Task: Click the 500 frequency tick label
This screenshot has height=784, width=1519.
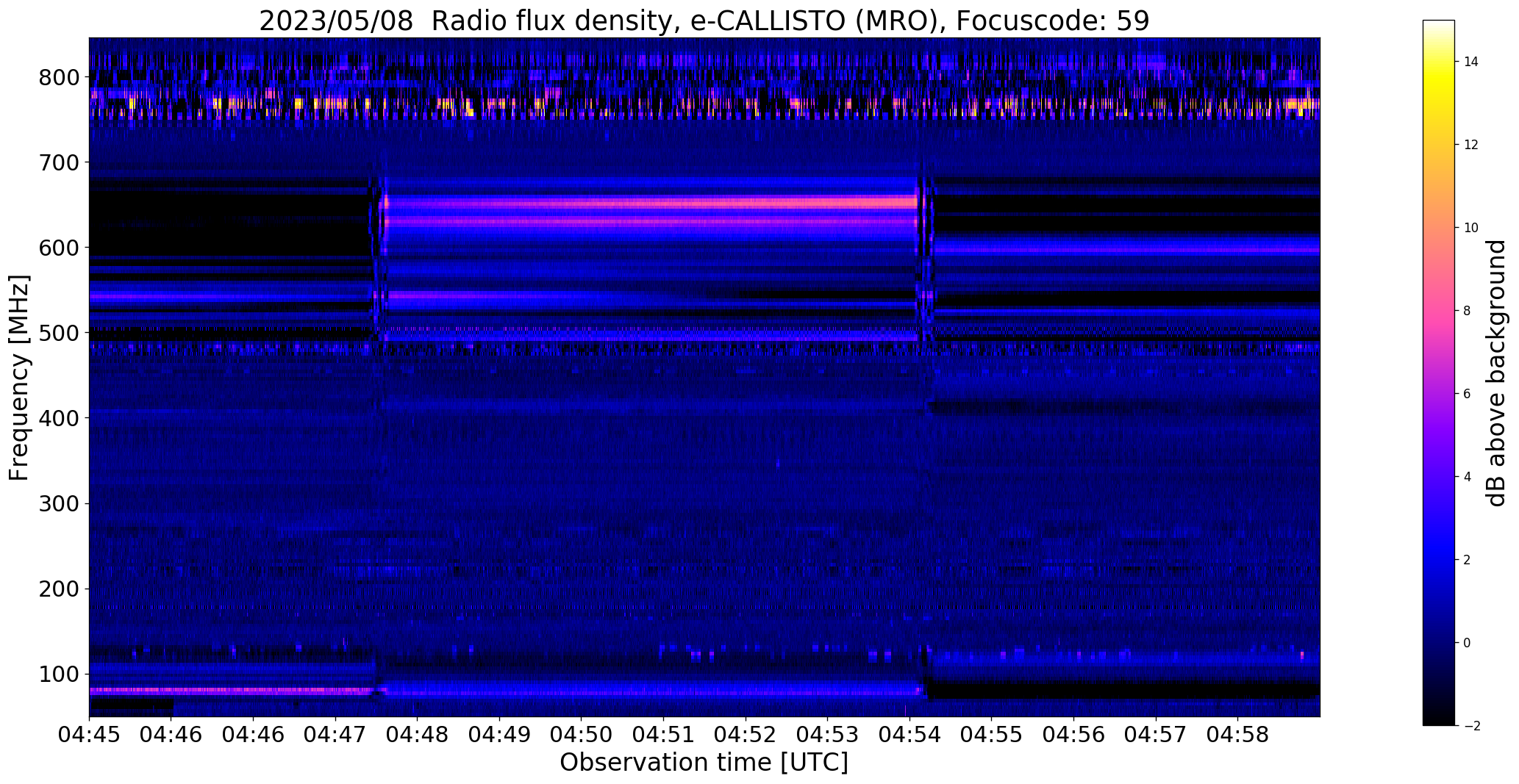Action: pos(59,333)
